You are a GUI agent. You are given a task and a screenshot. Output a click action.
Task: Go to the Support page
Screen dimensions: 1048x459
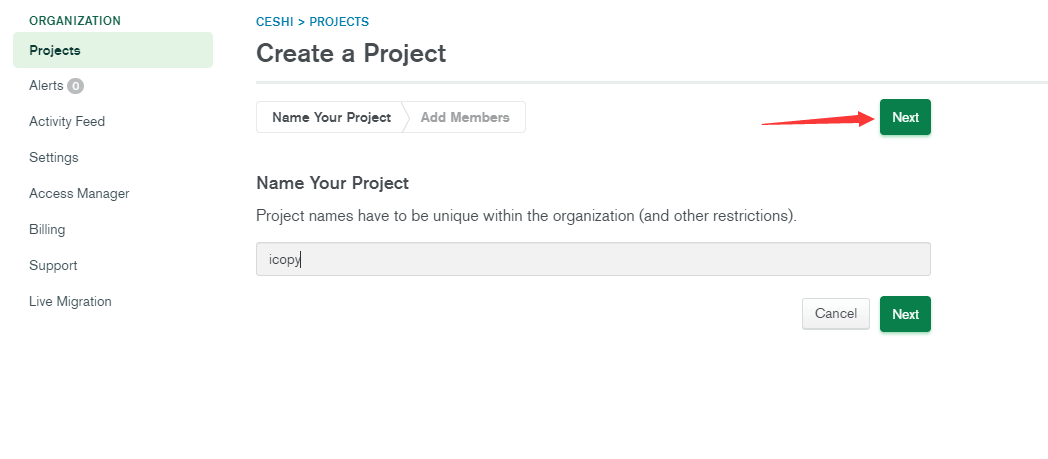(53, 266)
